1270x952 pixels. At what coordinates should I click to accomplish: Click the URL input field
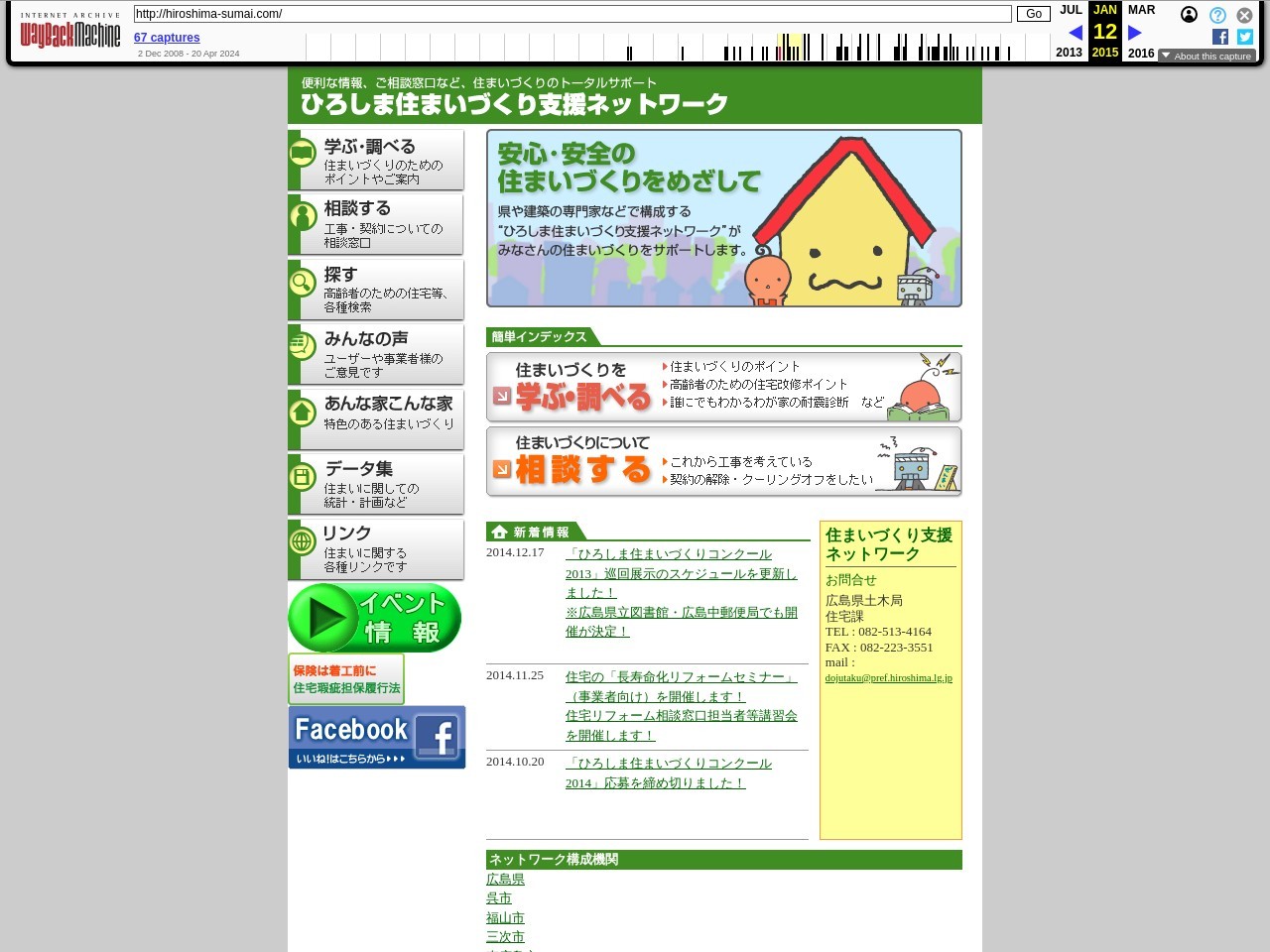pos(572,14)
